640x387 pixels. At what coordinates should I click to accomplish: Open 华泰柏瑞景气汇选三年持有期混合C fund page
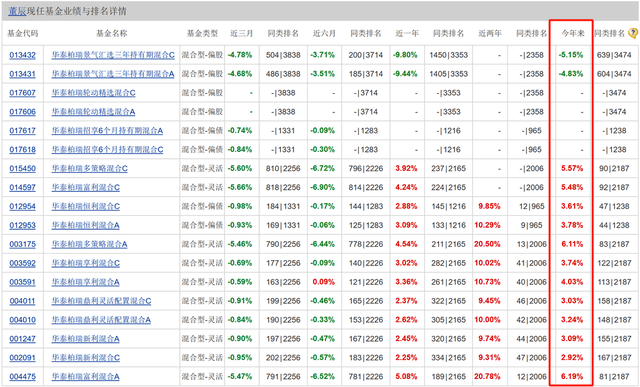[113, 55]
